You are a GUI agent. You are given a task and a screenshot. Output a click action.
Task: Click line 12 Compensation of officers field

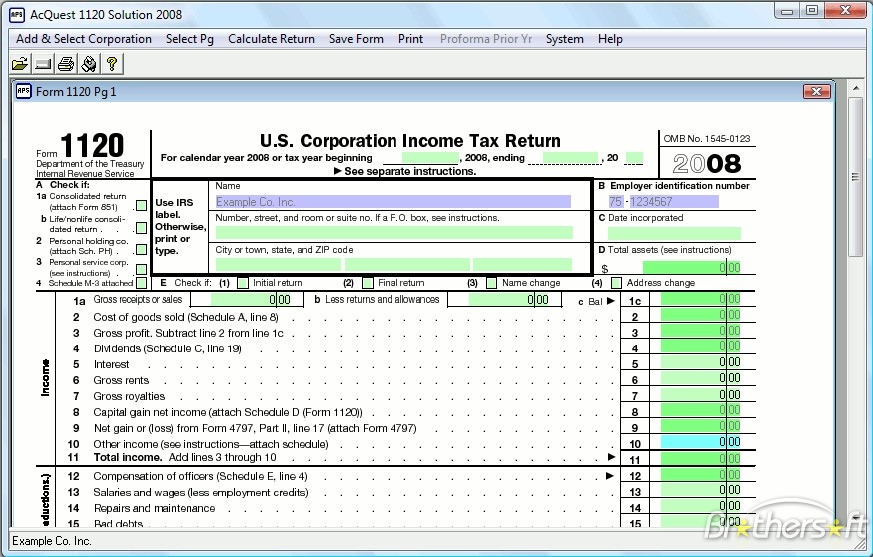[x=701, y=475]
